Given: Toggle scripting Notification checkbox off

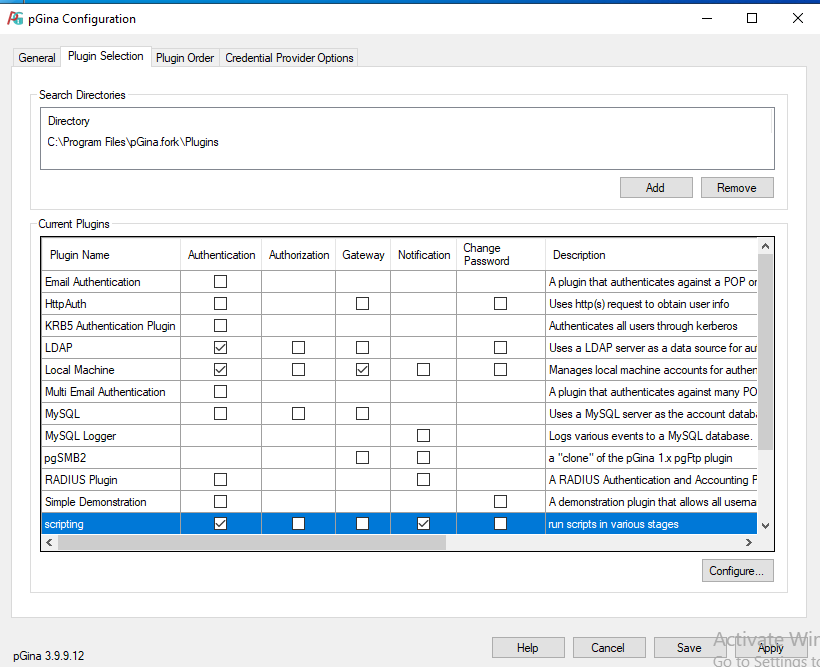Looking at the screenshot, I should [x=423, y=524].
